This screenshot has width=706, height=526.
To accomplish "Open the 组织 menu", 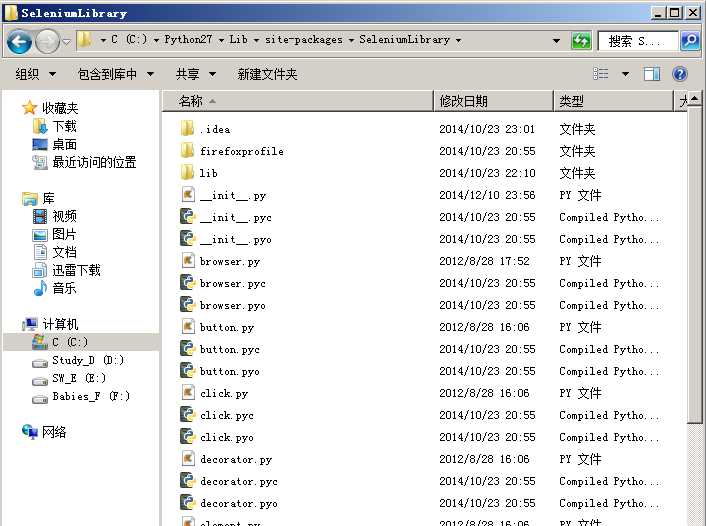I will (36, 74).
